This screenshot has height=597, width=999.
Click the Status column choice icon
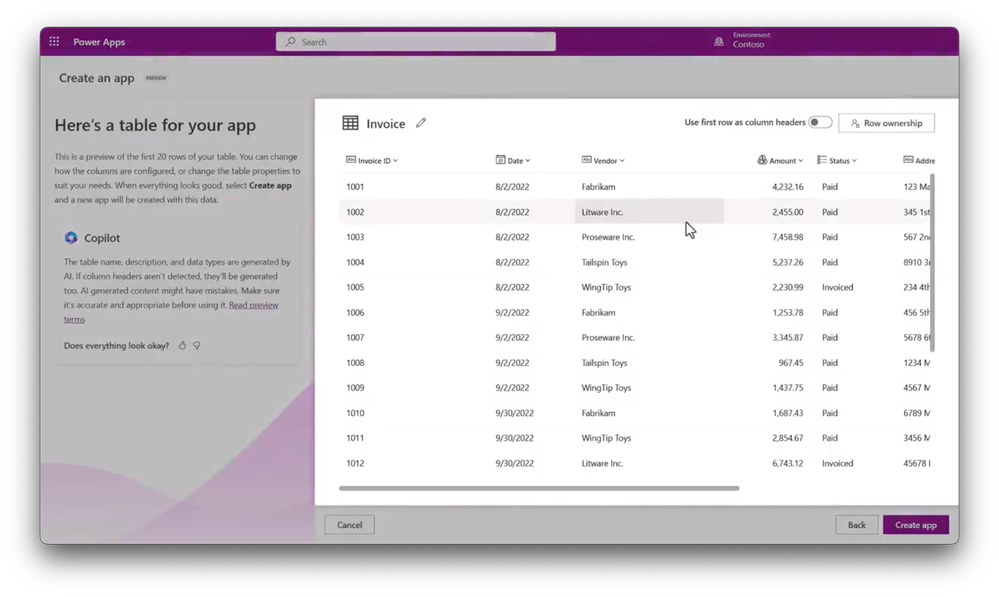point(822,160)
